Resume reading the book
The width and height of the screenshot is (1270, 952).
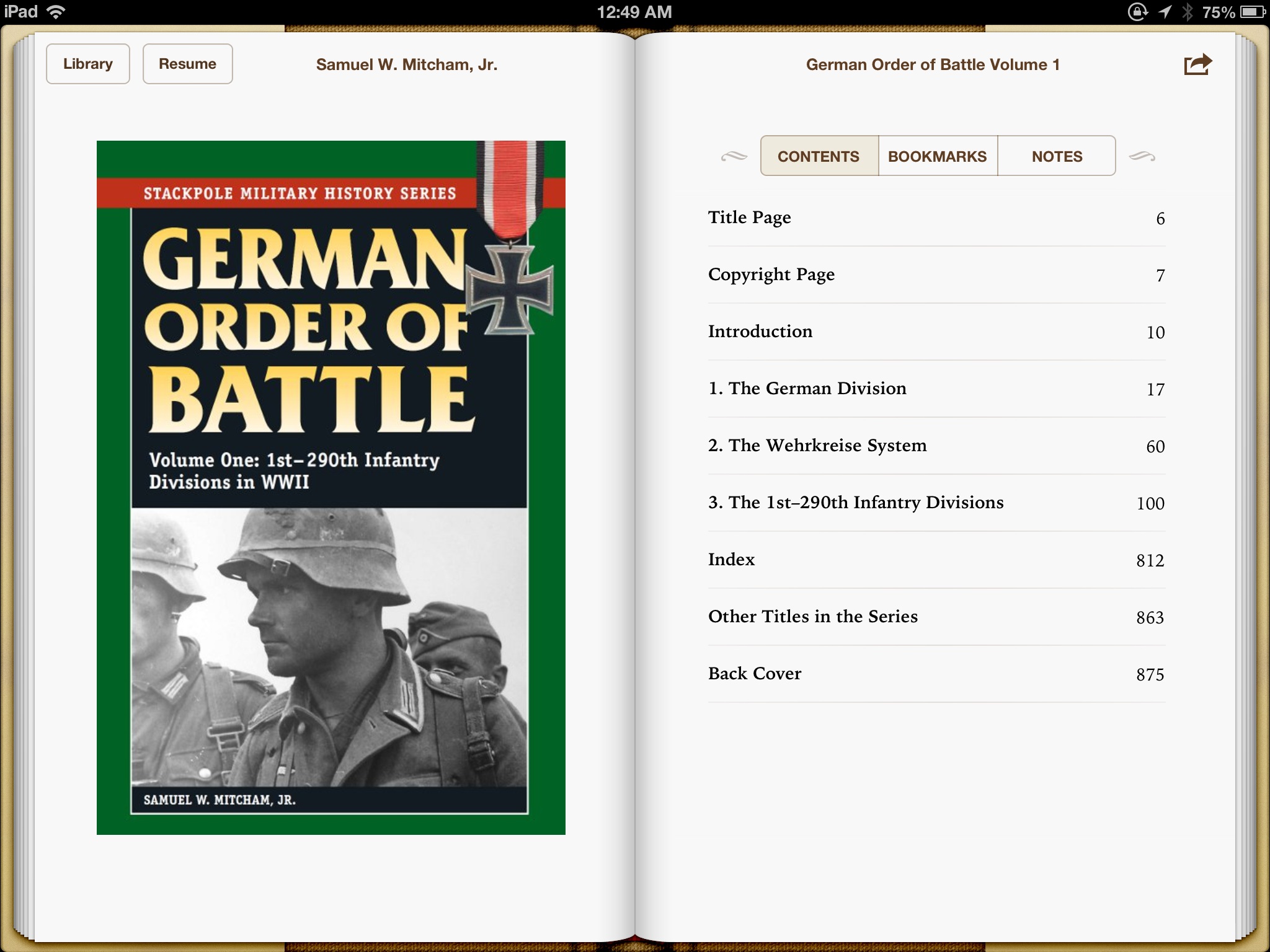(x=188, y=64)
